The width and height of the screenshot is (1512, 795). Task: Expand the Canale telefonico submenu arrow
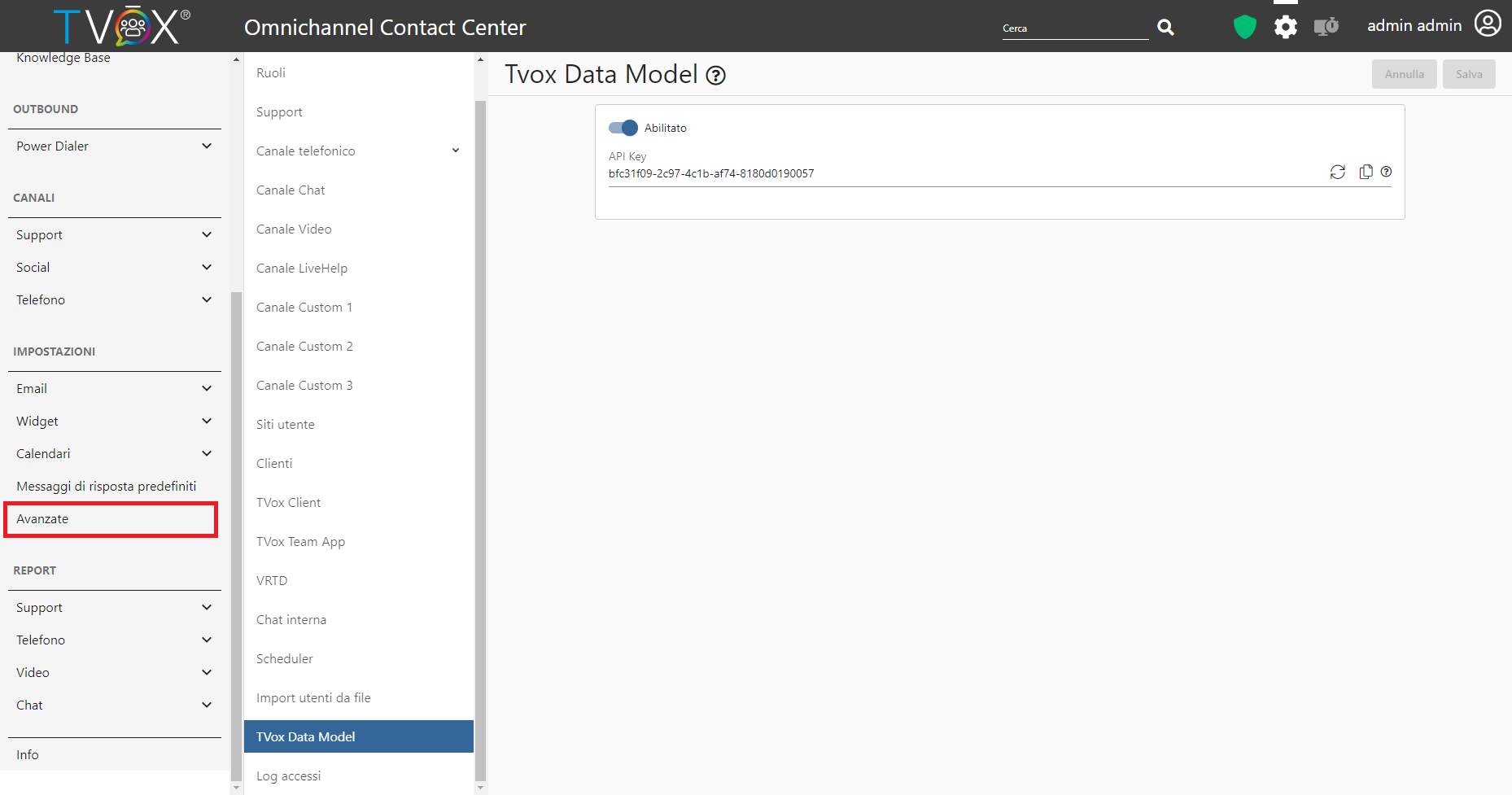pos(456,151)
